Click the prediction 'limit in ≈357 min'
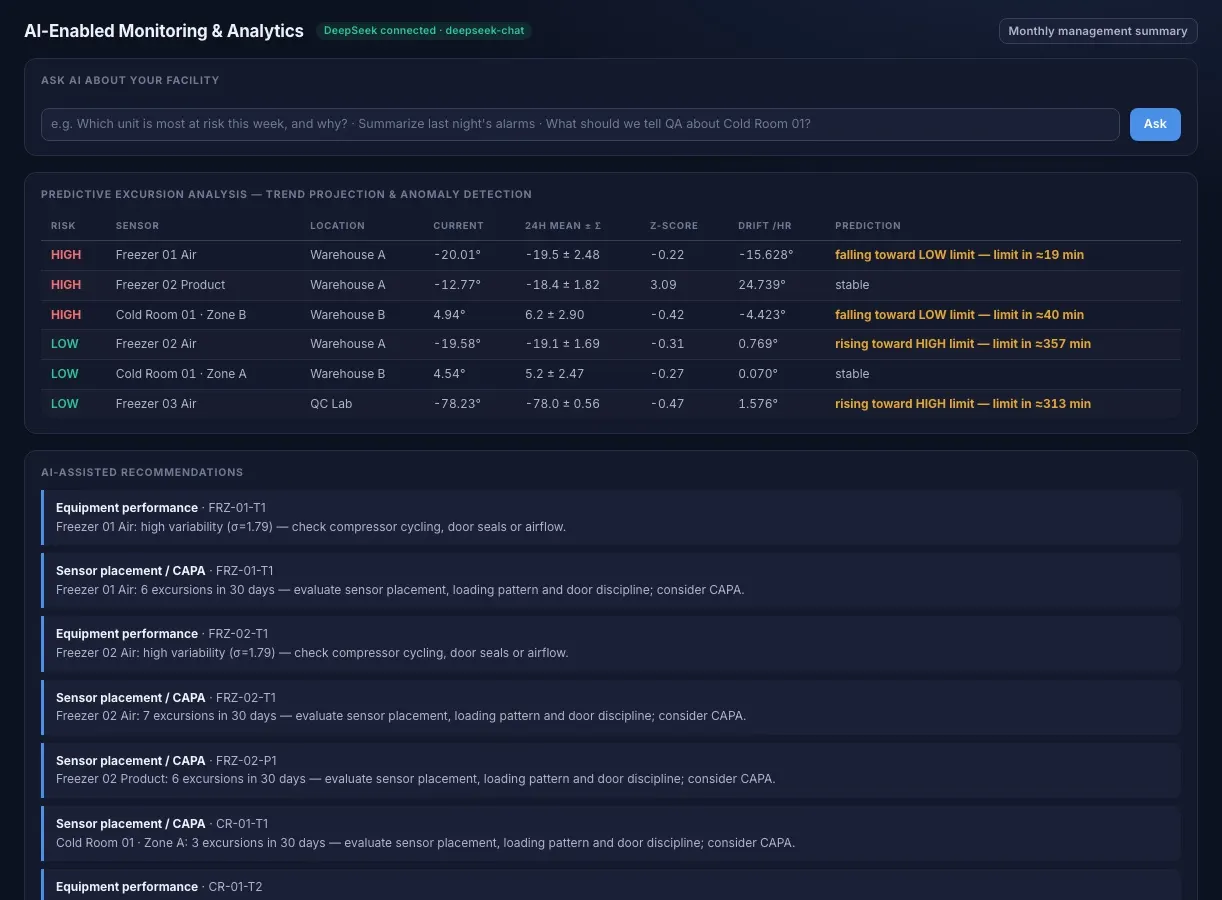This screenshot has width=1222, height=900. click(x=1041, y=344)
